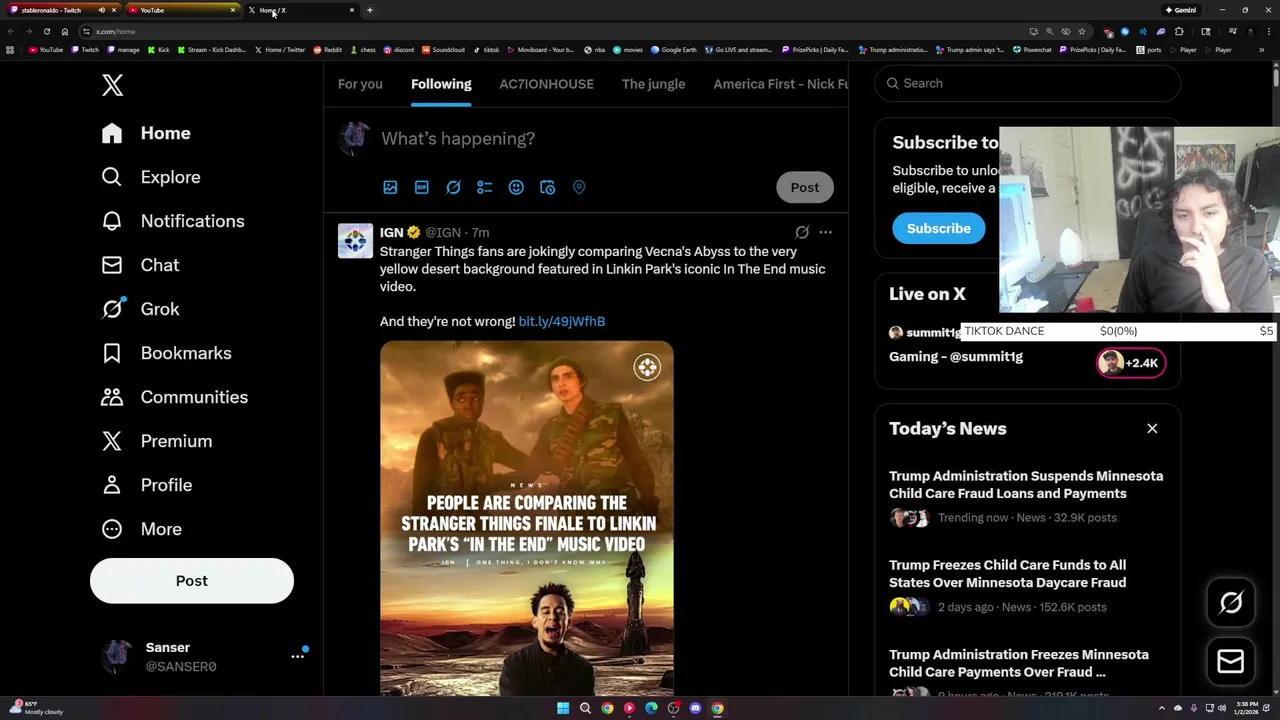Click the browser Home button
1280x720 pixels.
(65, 31)
